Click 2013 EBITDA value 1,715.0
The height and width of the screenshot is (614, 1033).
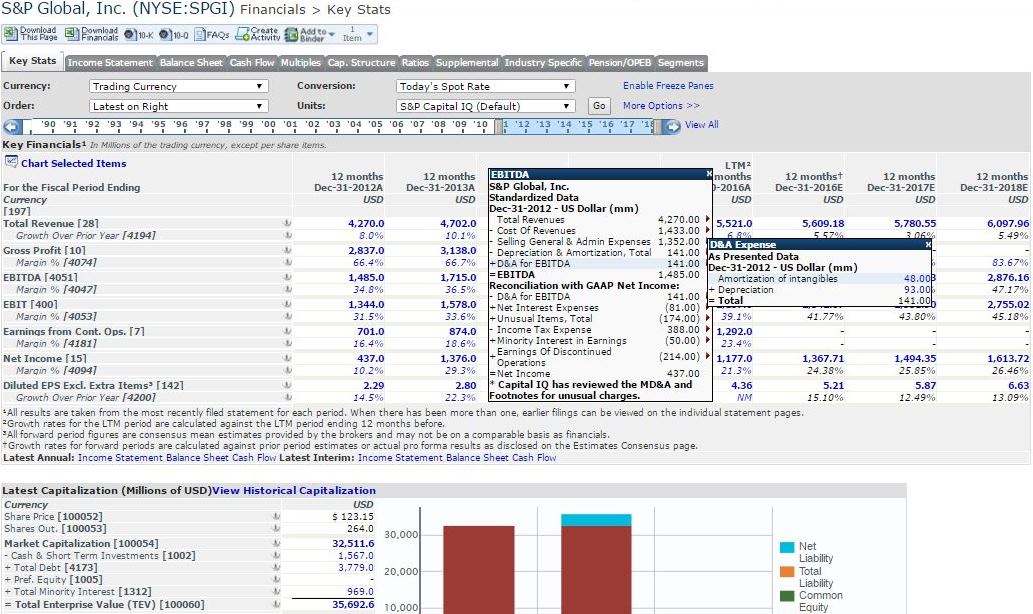pos(458,277)
